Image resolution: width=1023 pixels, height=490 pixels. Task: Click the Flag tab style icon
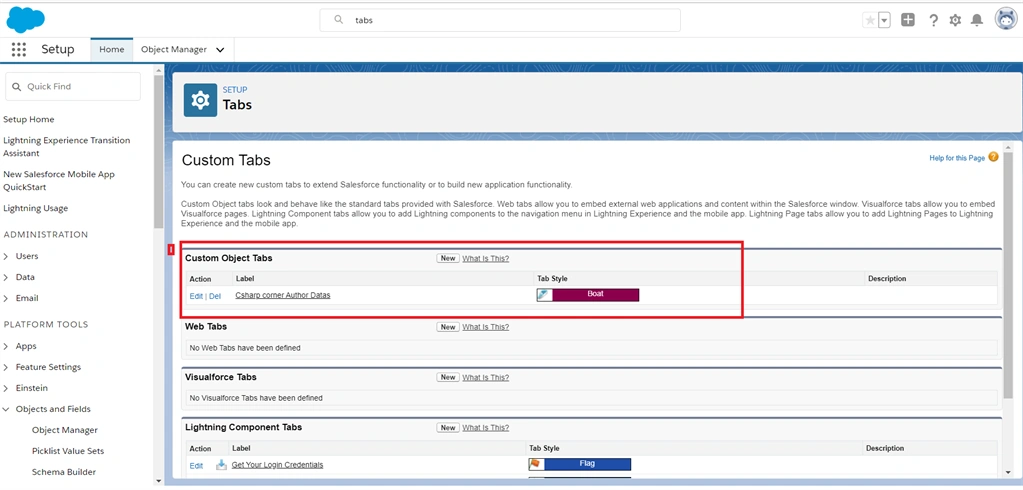click(x=536, y=465)
